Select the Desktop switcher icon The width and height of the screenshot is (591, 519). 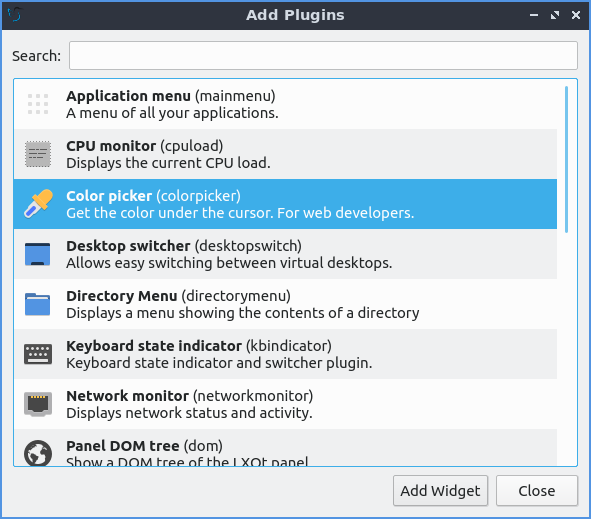tap(37, 254)
